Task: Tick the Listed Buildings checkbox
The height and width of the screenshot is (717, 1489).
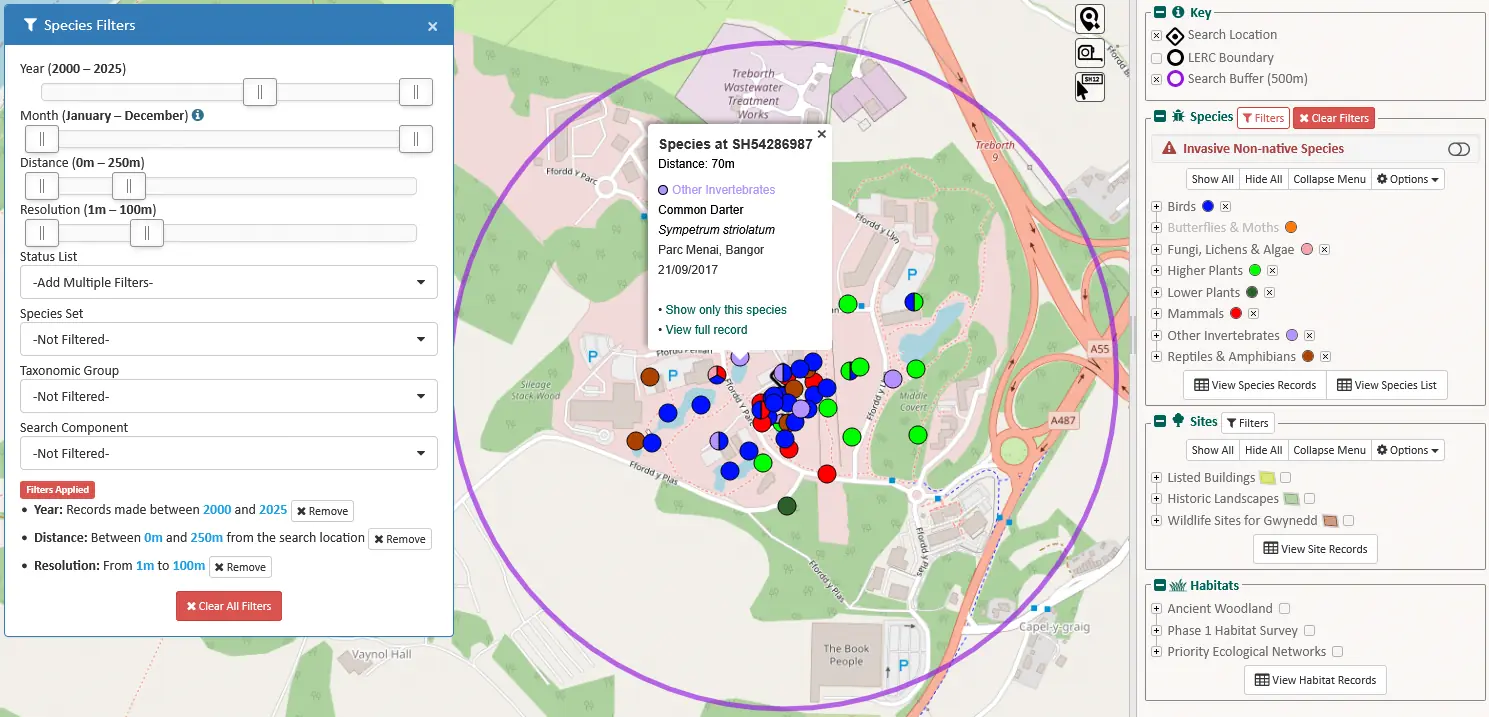Action: (1286, 477)
